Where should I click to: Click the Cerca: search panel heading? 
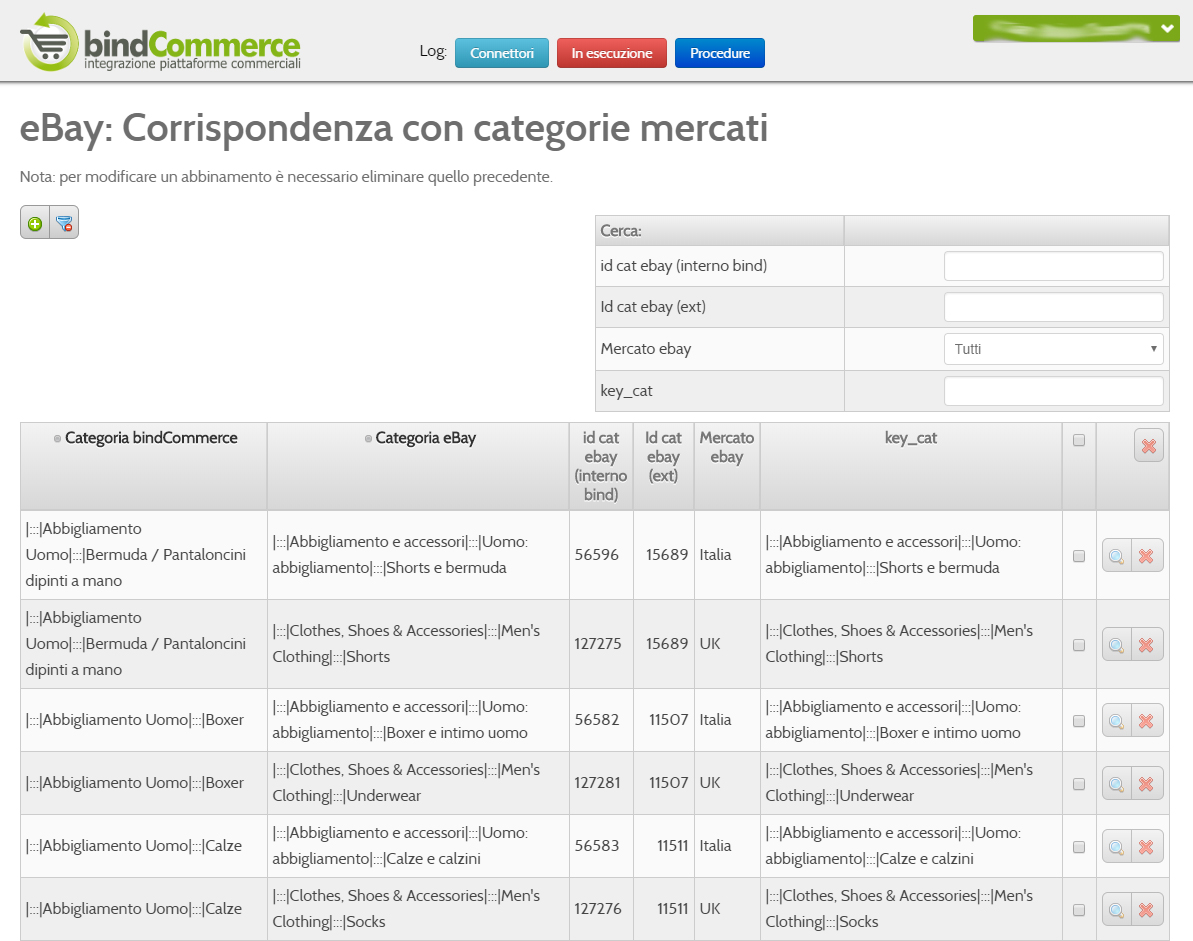621,231
